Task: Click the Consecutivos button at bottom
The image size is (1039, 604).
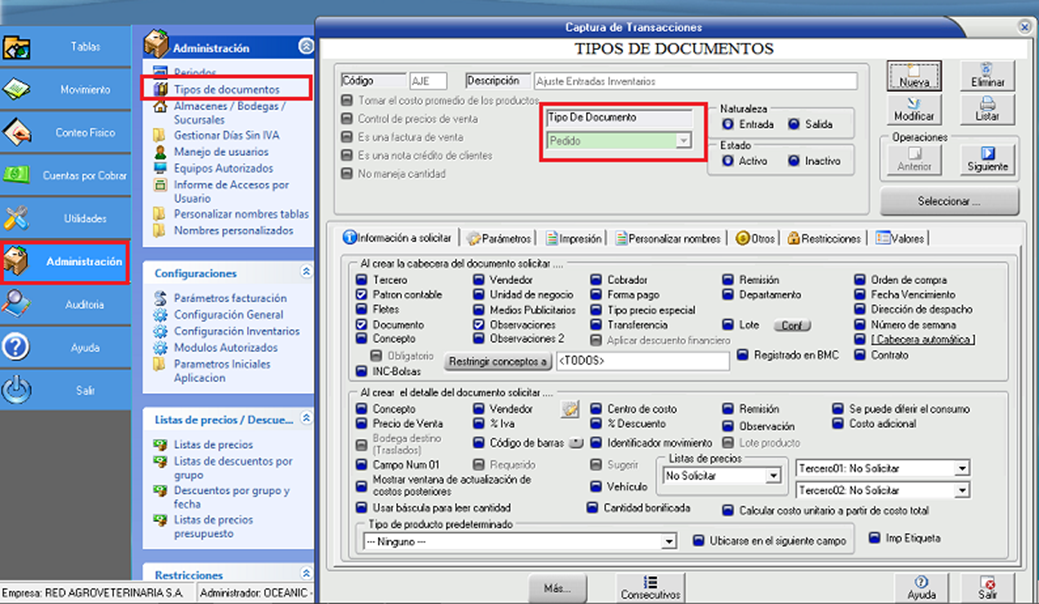Action: point(649,587)
